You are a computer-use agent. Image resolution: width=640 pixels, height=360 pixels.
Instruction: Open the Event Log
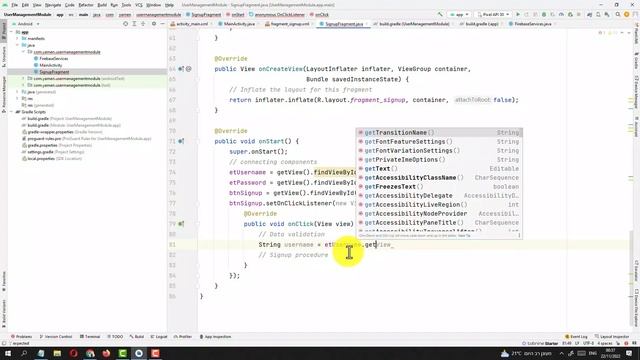tap(576, 337)
